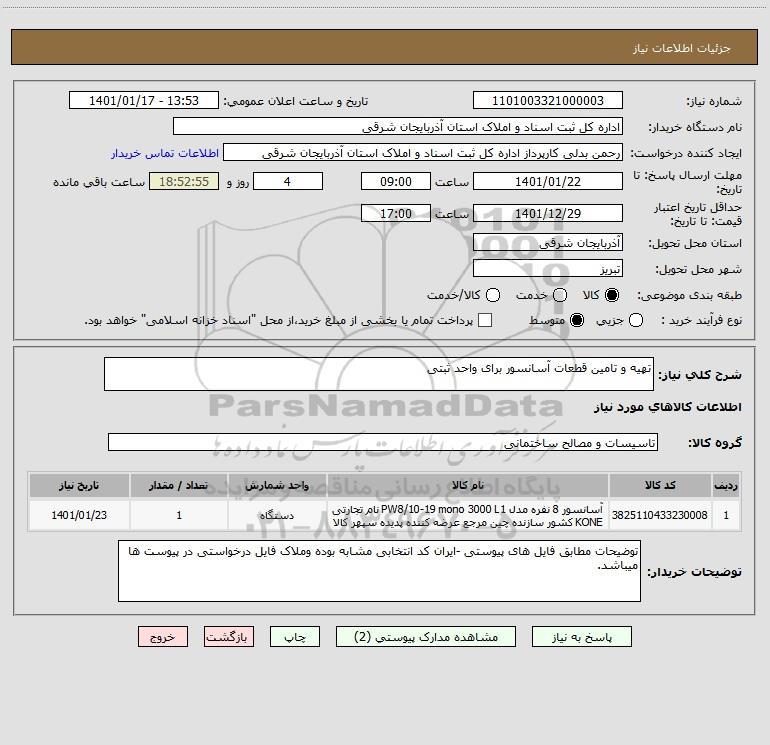Click the شرح کلی نیاز label
Image resolution: width=770 pixels, height=745 pixels.
pos(700,375)
